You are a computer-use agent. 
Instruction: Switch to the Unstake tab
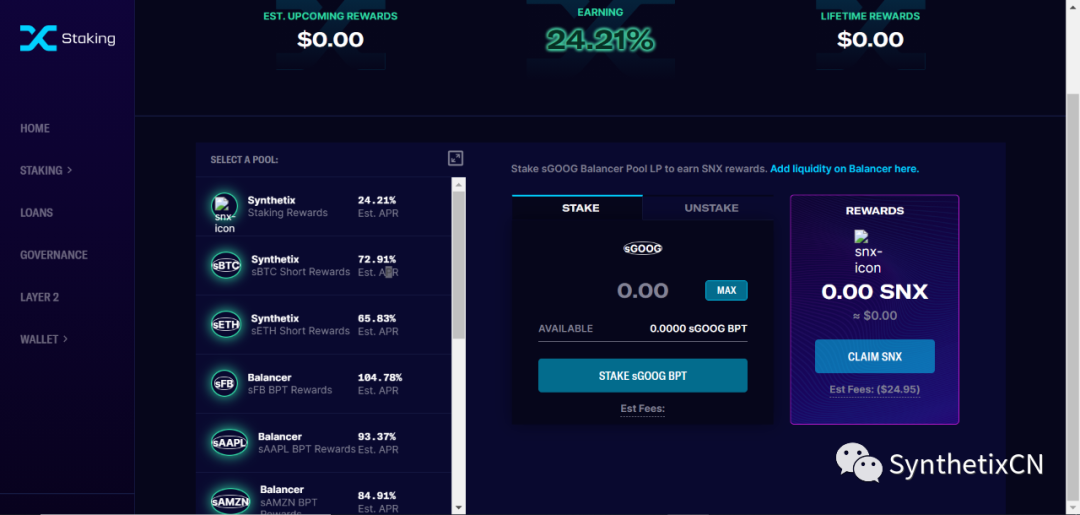point(711,208)
